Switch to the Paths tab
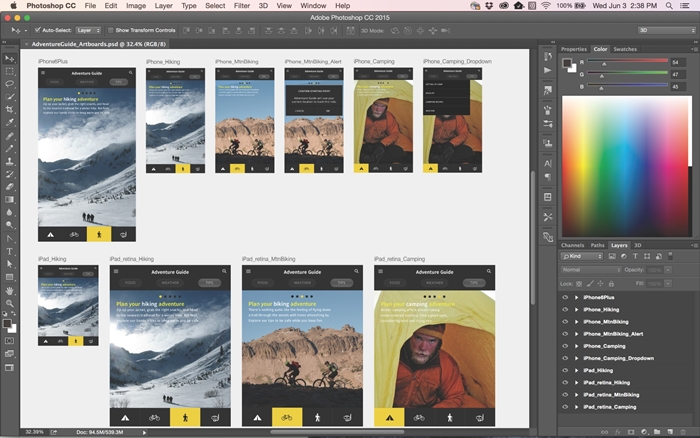 [597, 245]
